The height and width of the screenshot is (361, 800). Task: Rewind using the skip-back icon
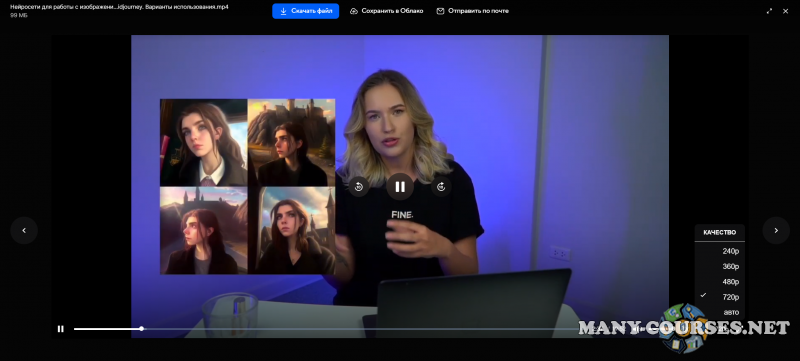click(x=359, y=187)
